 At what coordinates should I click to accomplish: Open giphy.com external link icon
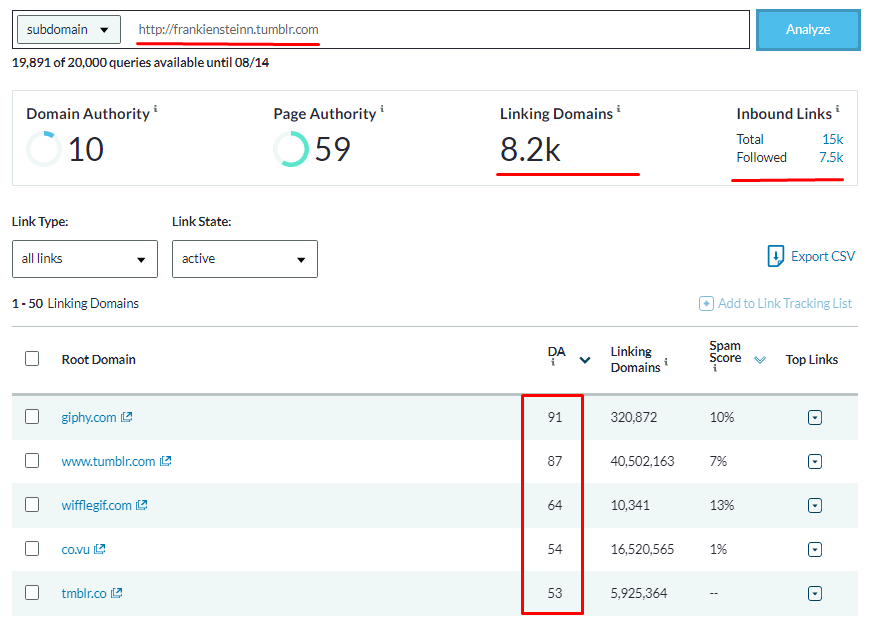coord(127,417)
